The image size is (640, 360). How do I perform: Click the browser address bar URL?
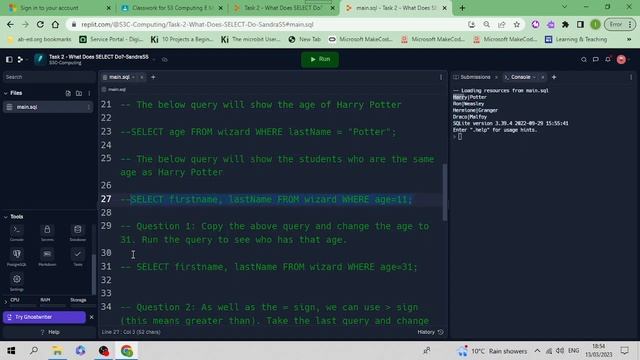[x=197, y=24]
